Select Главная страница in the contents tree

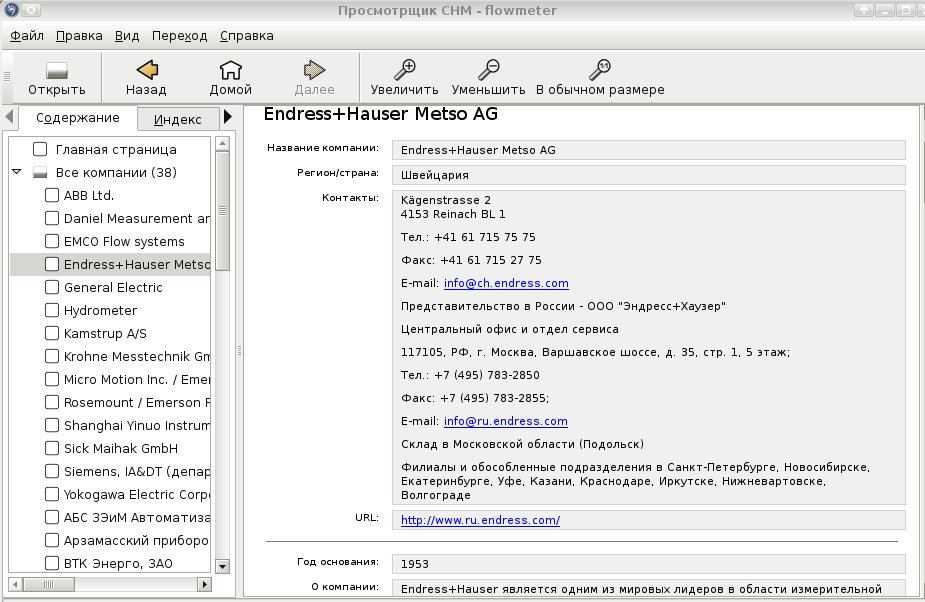(116, 150)
